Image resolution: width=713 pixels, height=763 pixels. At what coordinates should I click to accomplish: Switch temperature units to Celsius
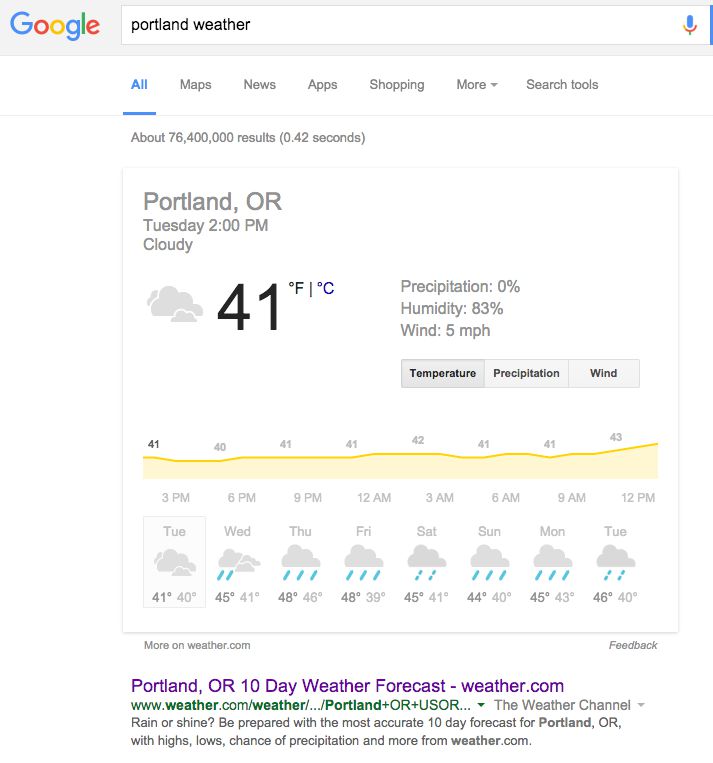(325, 289)
